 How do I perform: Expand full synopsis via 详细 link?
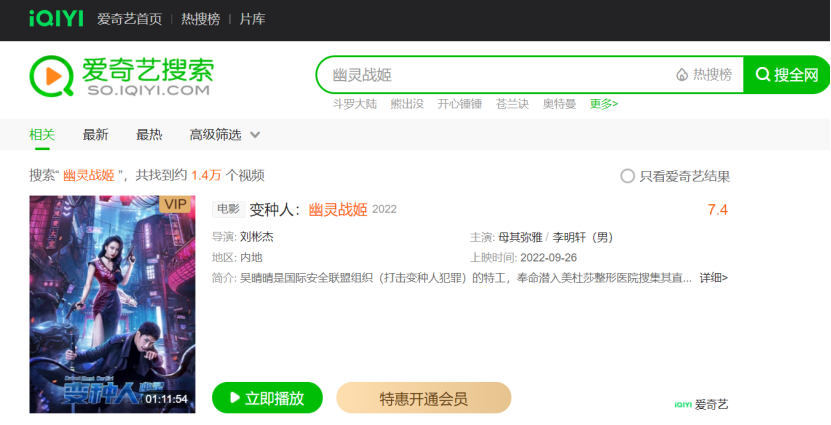pyautogui.click(x=713, y=277)
